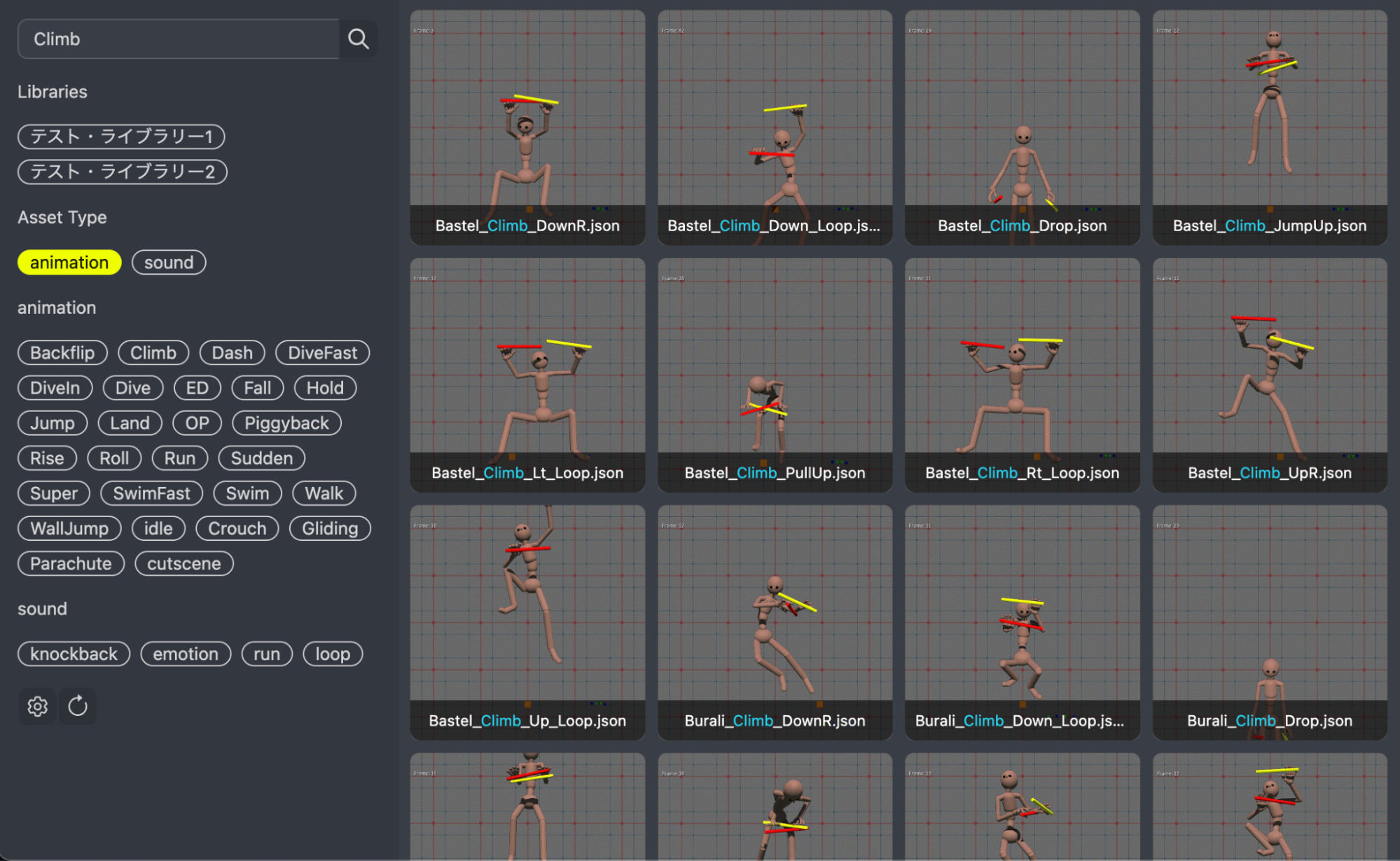Pick the Crouch tag
Screen dimensions: 1400x861
237,528
